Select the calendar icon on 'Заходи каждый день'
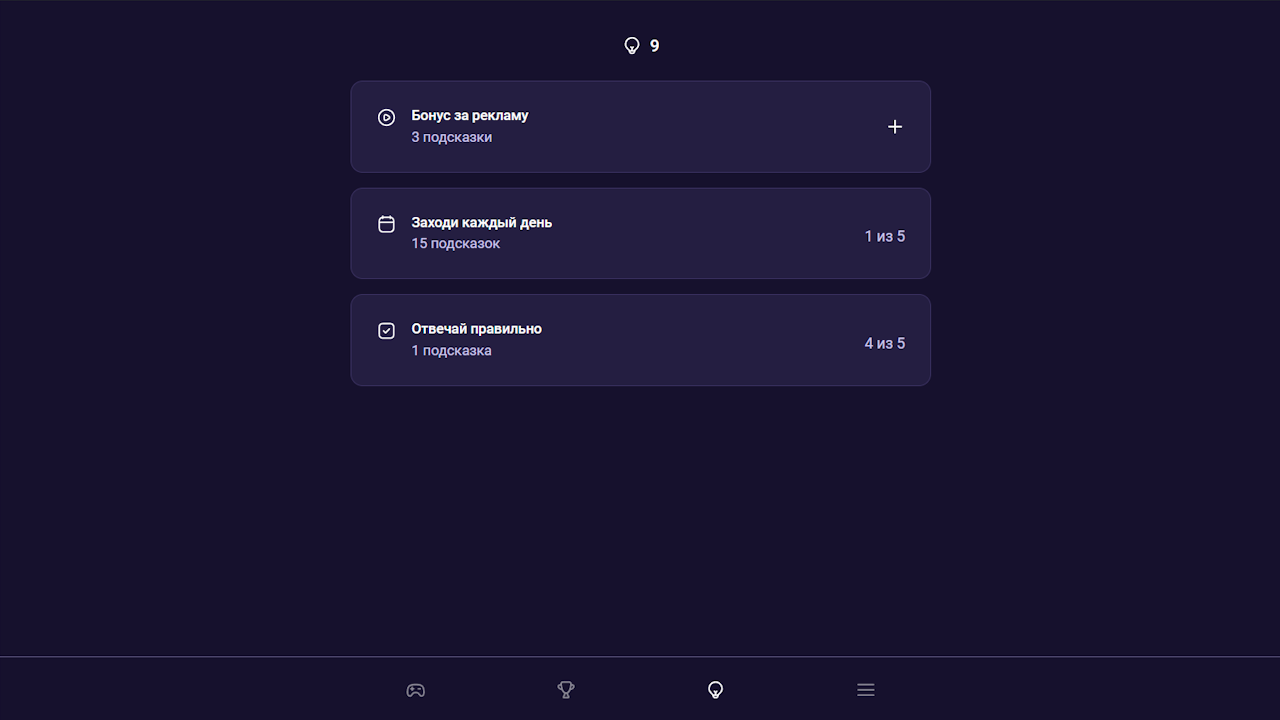 pos(386,224)
